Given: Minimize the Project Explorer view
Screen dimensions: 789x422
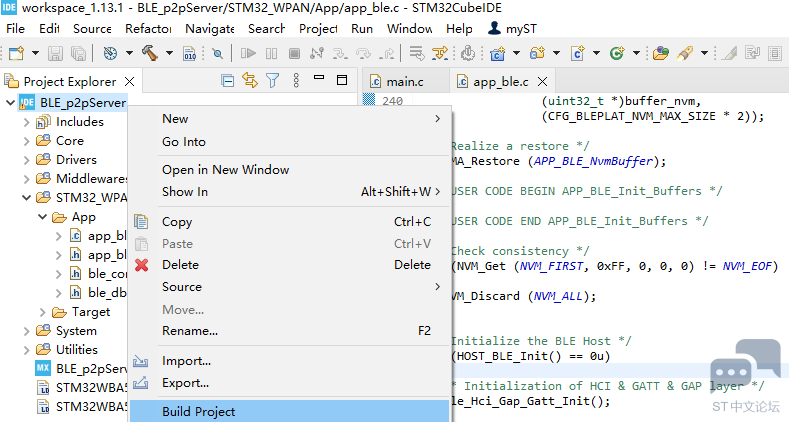Looking at the screenshot, I should (319, 77).
